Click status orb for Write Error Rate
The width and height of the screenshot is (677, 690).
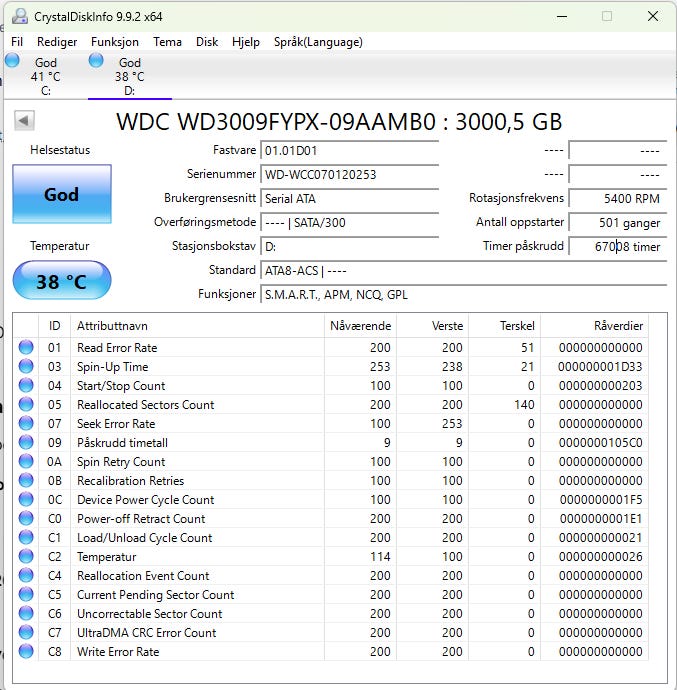pos(26,651)
